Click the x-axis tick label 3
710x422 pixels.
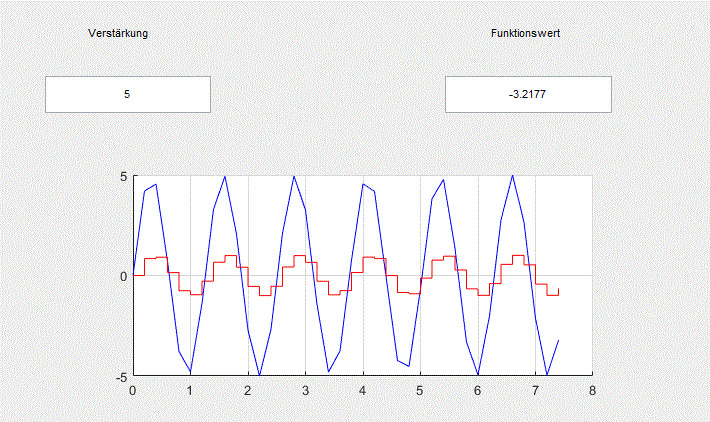click(x=305, y=390)
